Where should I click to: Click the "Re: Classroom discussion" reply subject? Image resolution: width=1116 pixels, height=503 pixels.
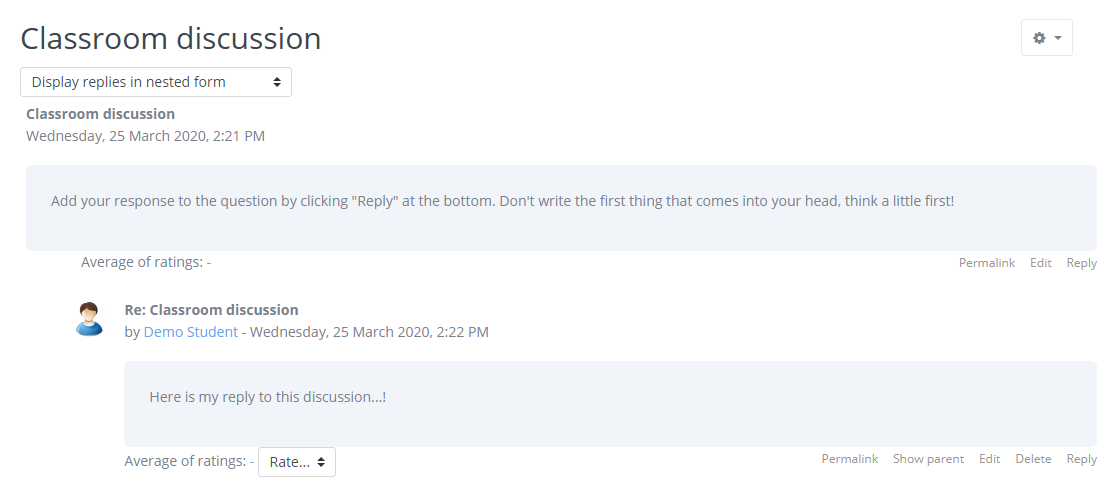tap(211, 310)
